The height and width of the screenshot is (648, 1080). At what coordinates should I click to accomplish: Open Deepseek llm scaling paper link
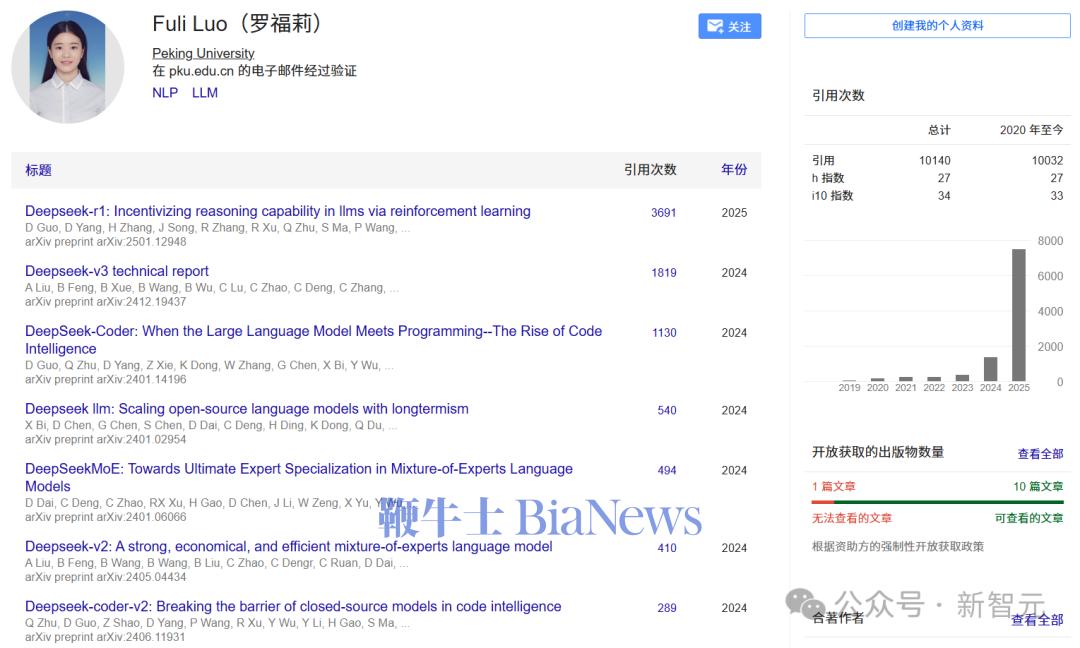click(246, 409)
